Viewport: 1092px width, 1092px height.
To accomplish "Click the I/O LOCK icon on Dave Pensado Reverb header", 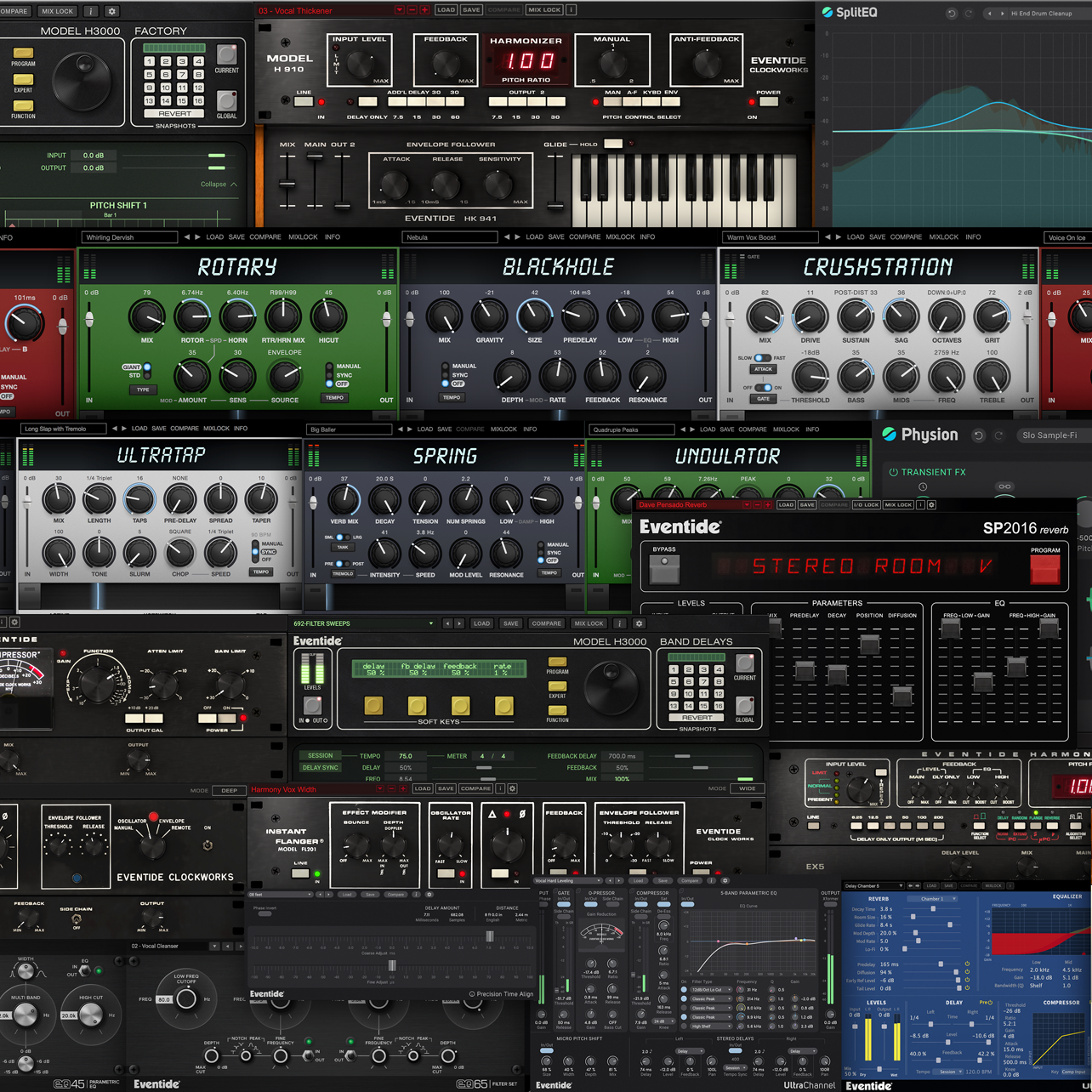I will click(866, 504).
